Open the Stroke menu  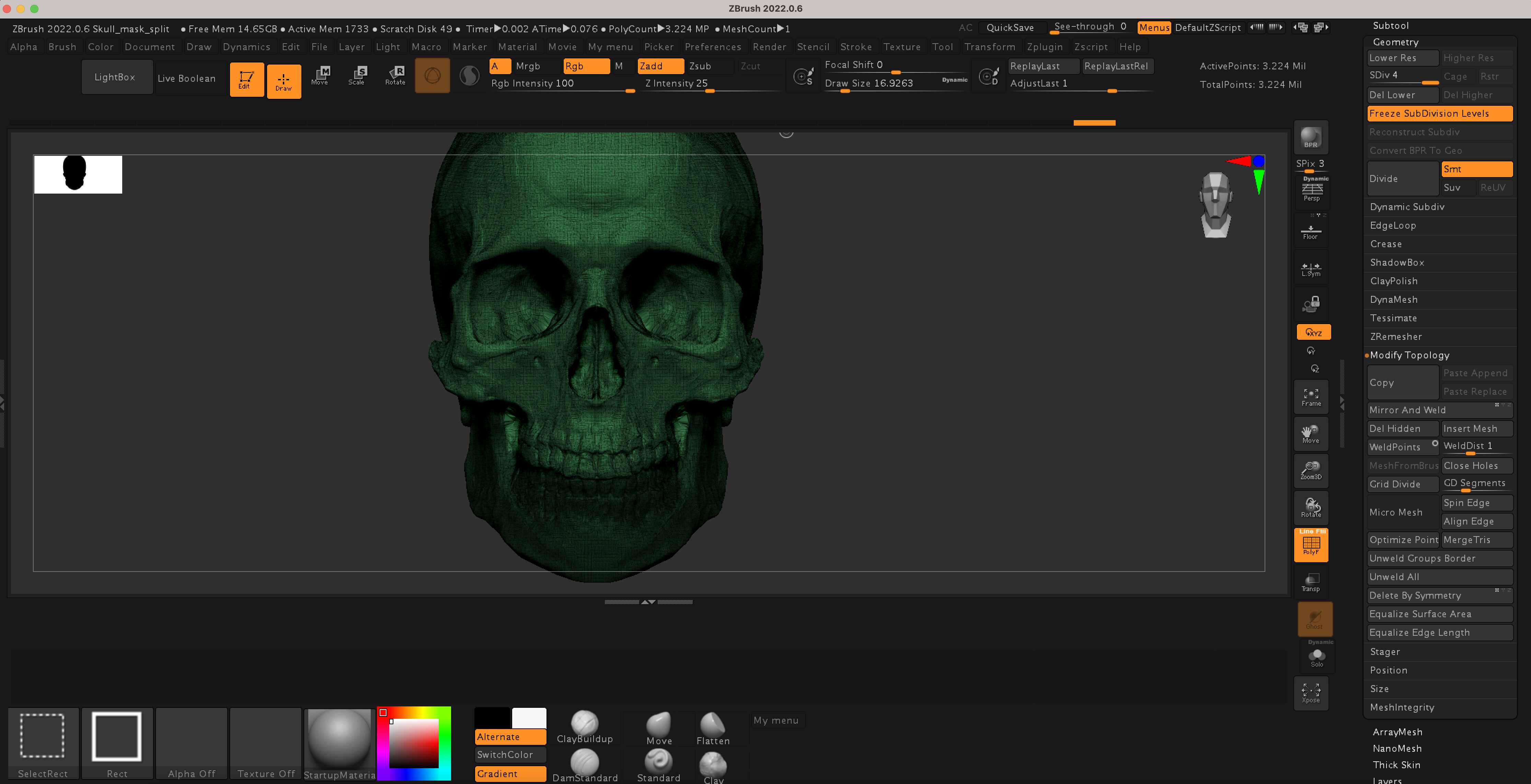click(856, 46)
